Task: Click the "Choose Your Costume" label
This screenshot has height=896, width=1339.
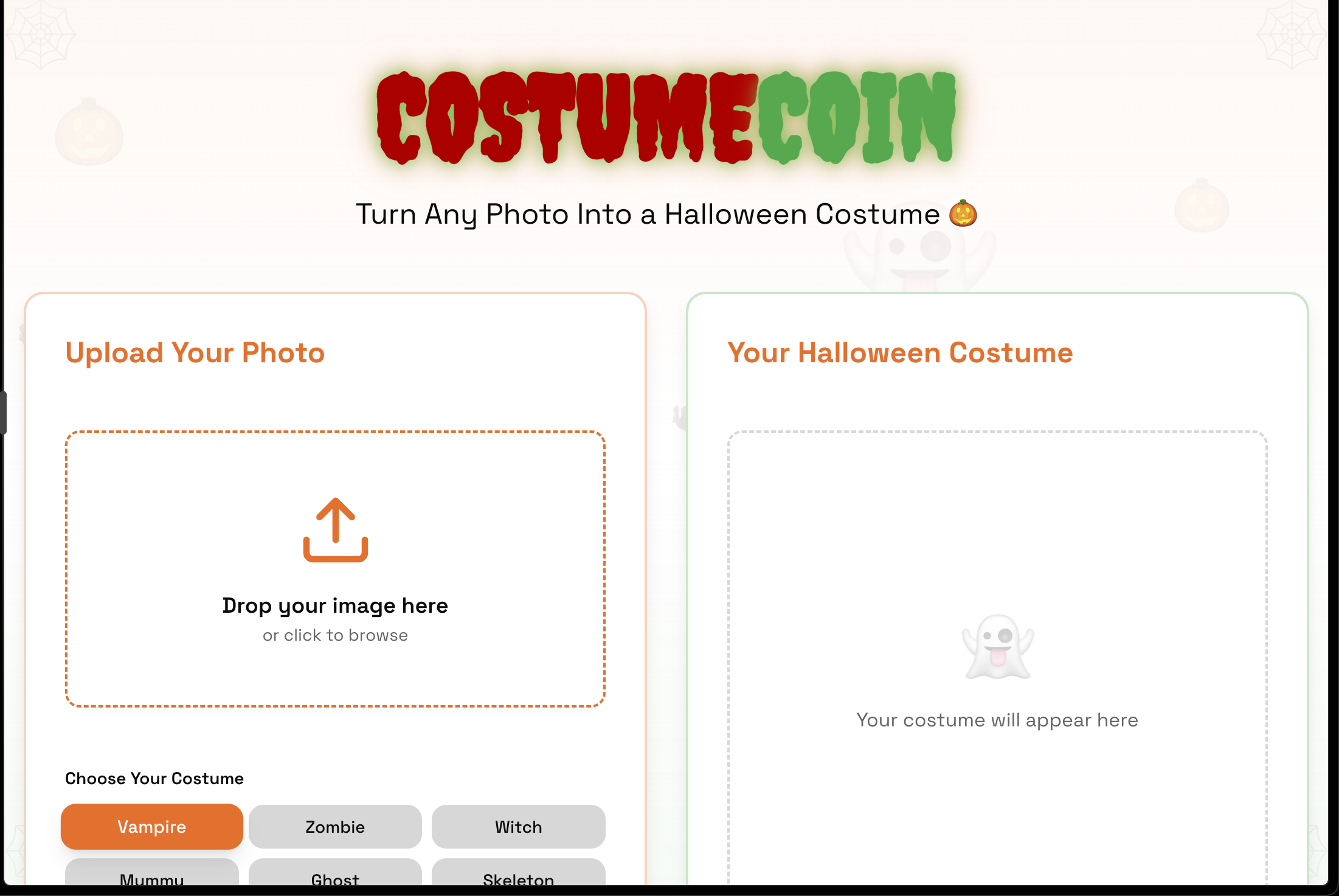Action: (154, 779)
